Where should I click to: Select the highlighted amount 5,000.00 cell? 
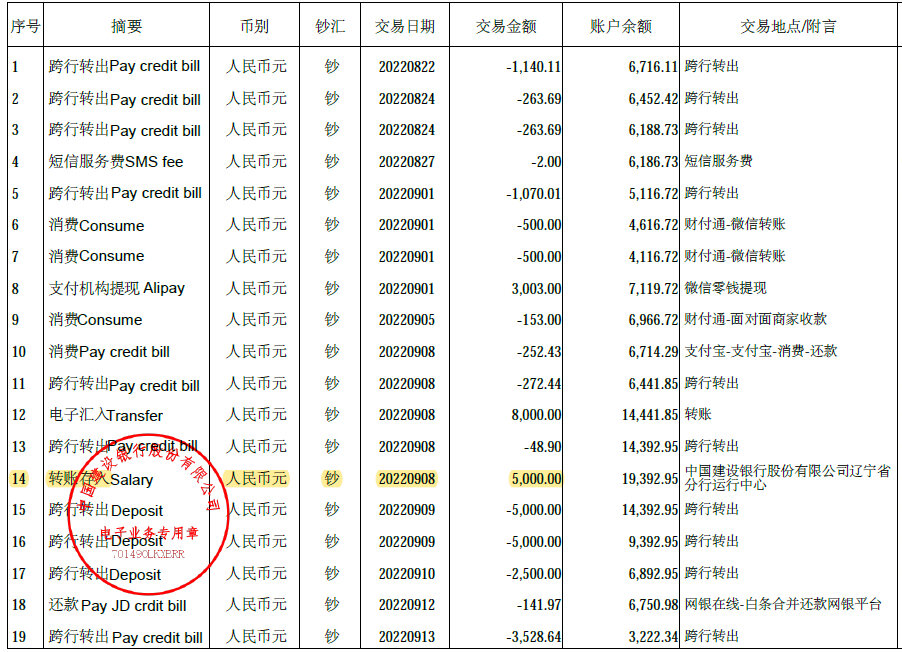click(536, 479)
